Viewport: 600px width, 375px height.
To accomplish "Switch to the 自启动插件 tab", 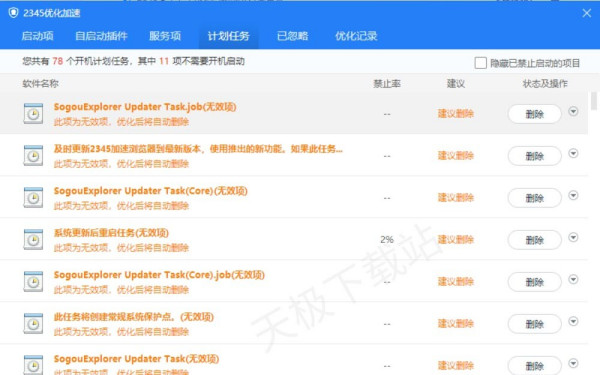I will pos(101,36).
